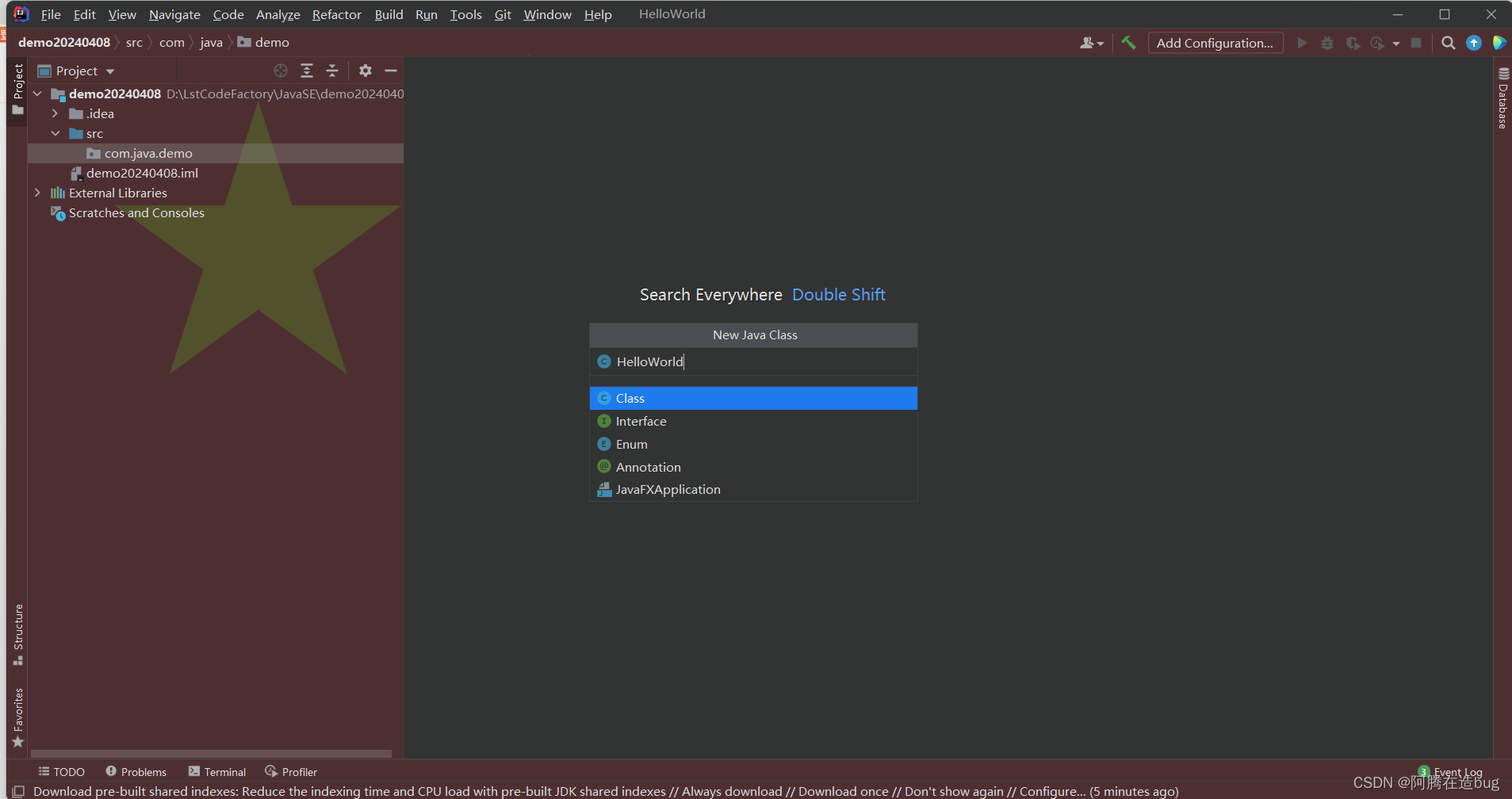
Task: Click the Expand All icon in Project panel
Action: tap(307, 71)
